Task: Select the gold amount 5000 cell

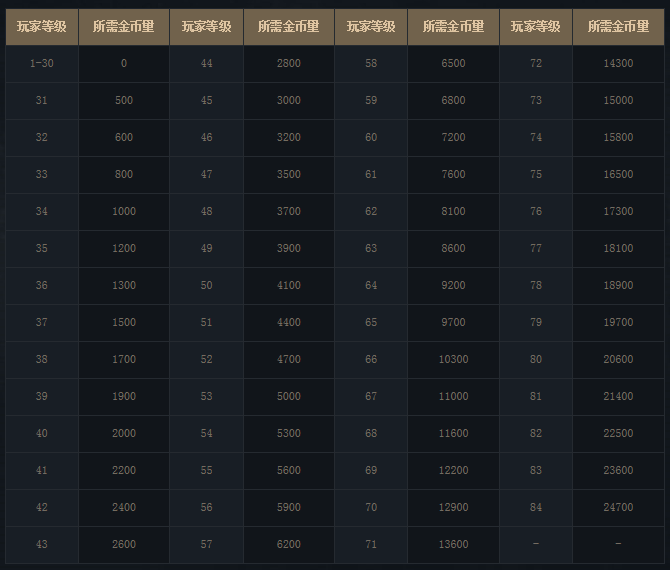Action: pyautogui.click(x=288, y=396)
